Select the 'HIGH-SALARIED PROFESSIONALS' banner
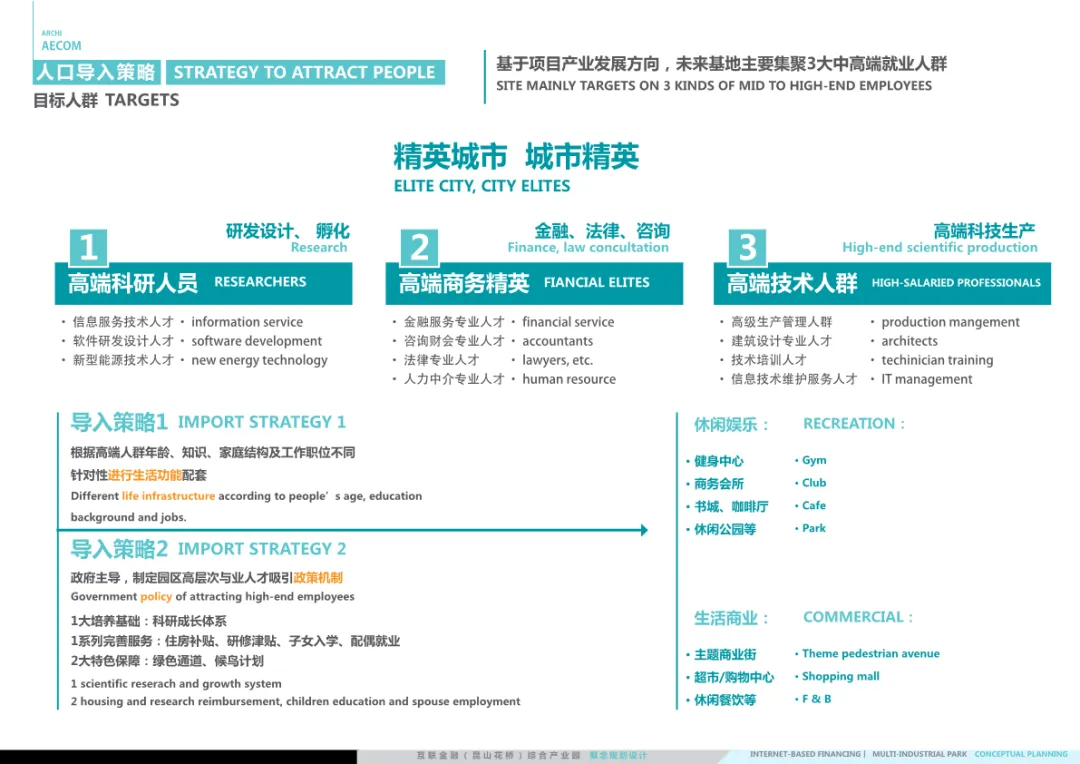This screenshot has width=1080, height=764. click(x=882, y=283)
